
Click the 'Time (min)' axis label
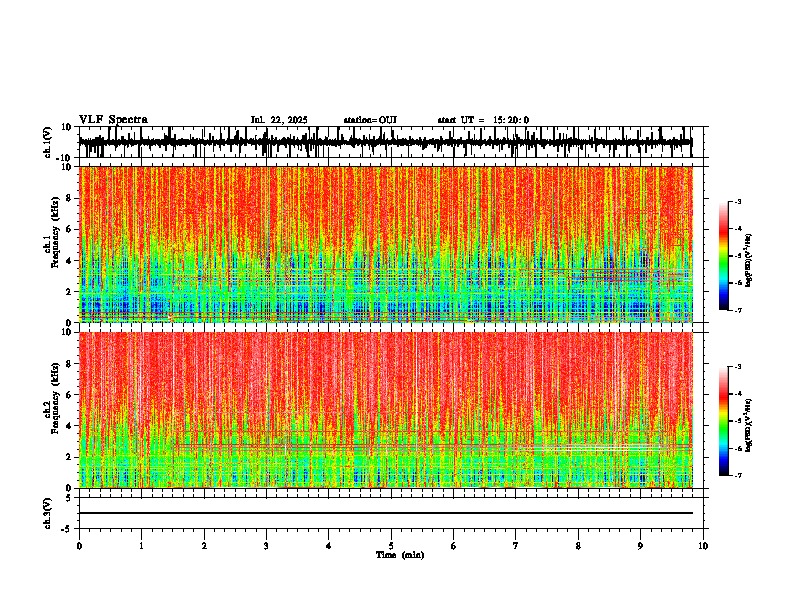[400, 555]
